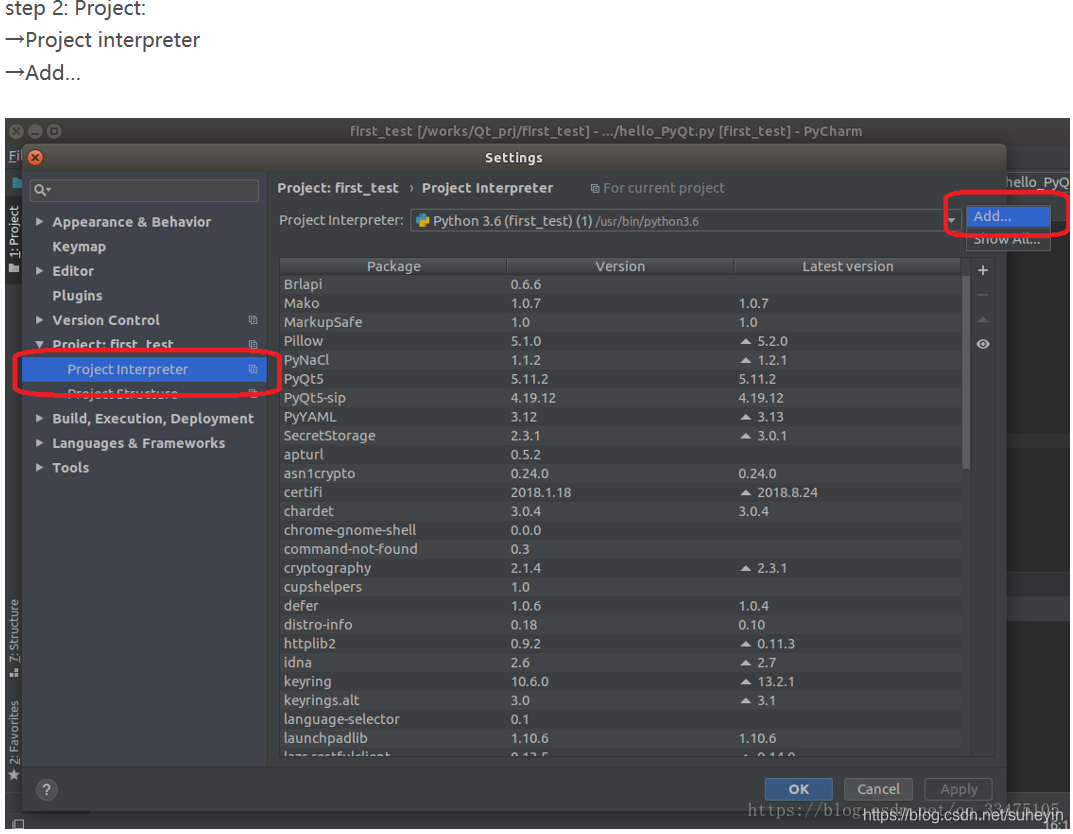
Task: Click the settings search input field
Action: (x=144, y=190)
